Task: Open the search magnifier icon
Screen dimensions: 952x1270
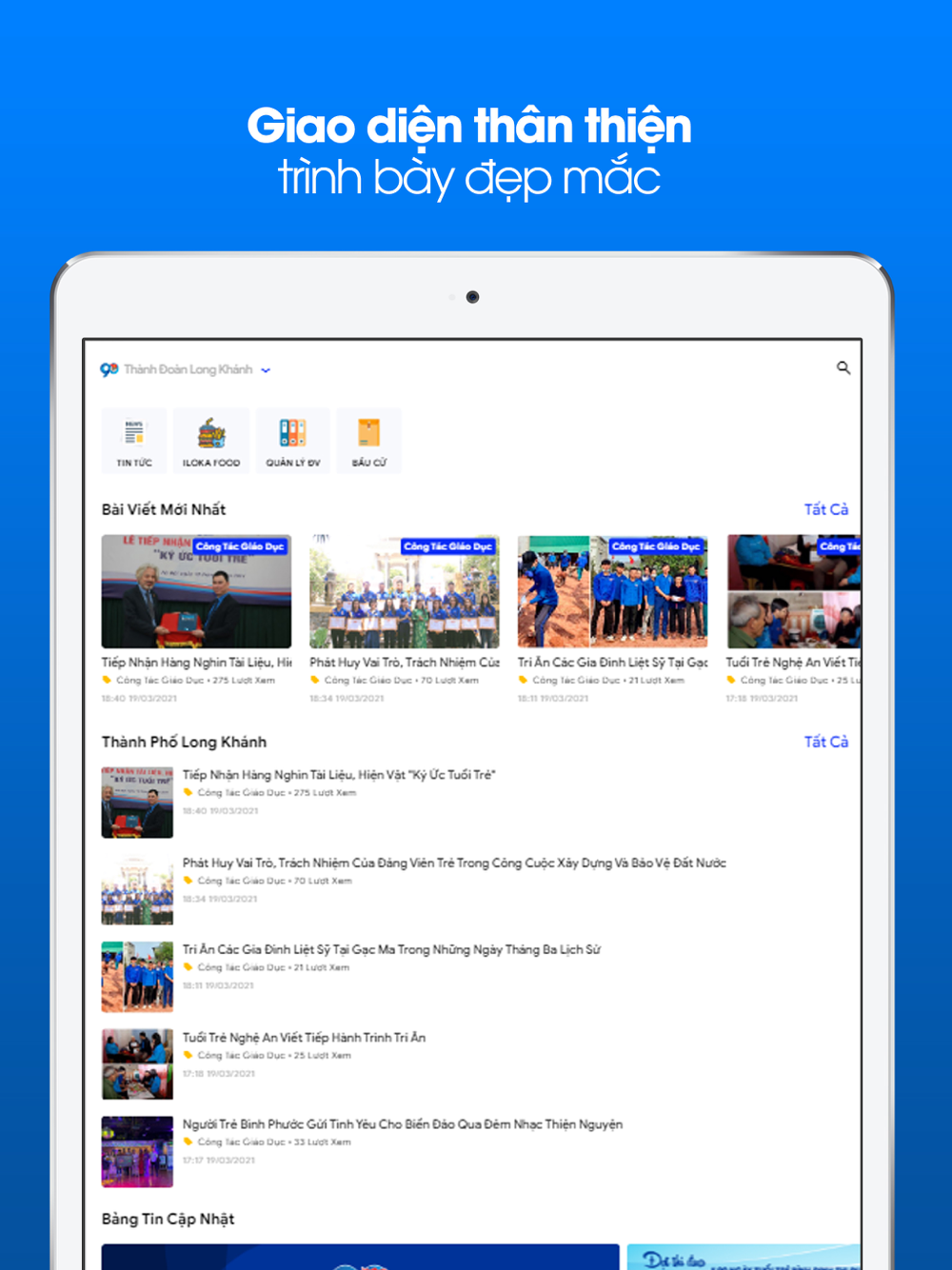Action: 843,367
